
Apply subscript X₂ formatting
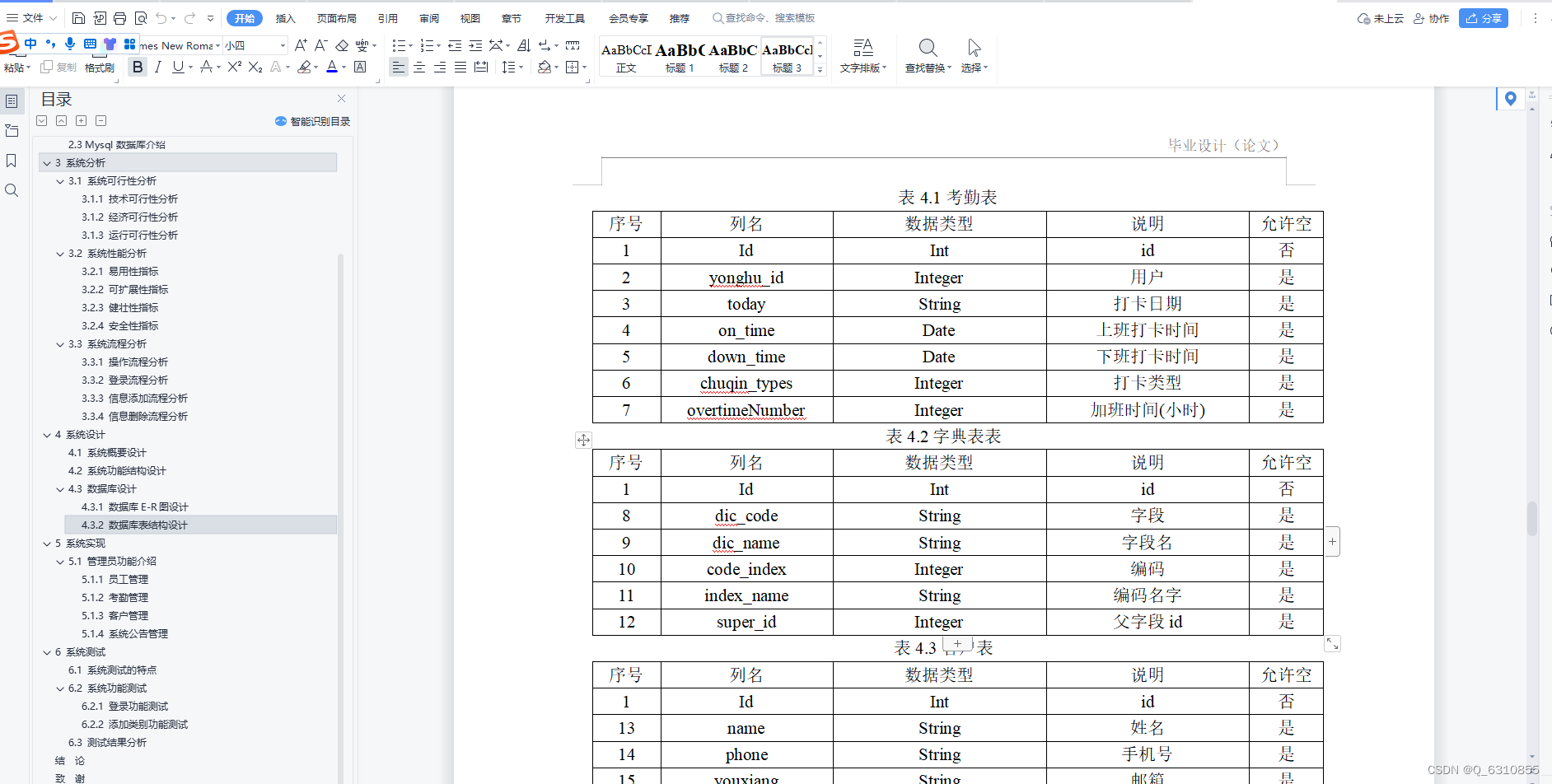pos(255,67)
